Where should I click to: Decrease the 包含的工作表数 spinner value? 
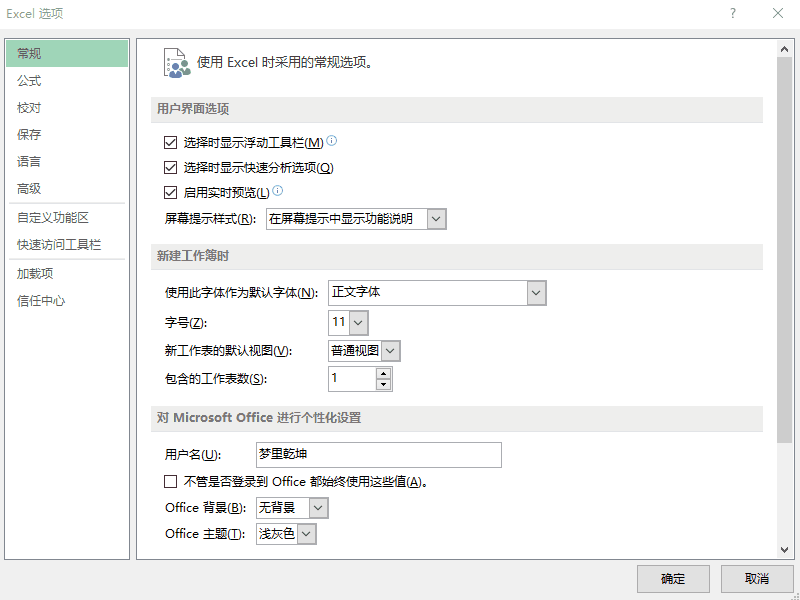click(x=384, y=385)
